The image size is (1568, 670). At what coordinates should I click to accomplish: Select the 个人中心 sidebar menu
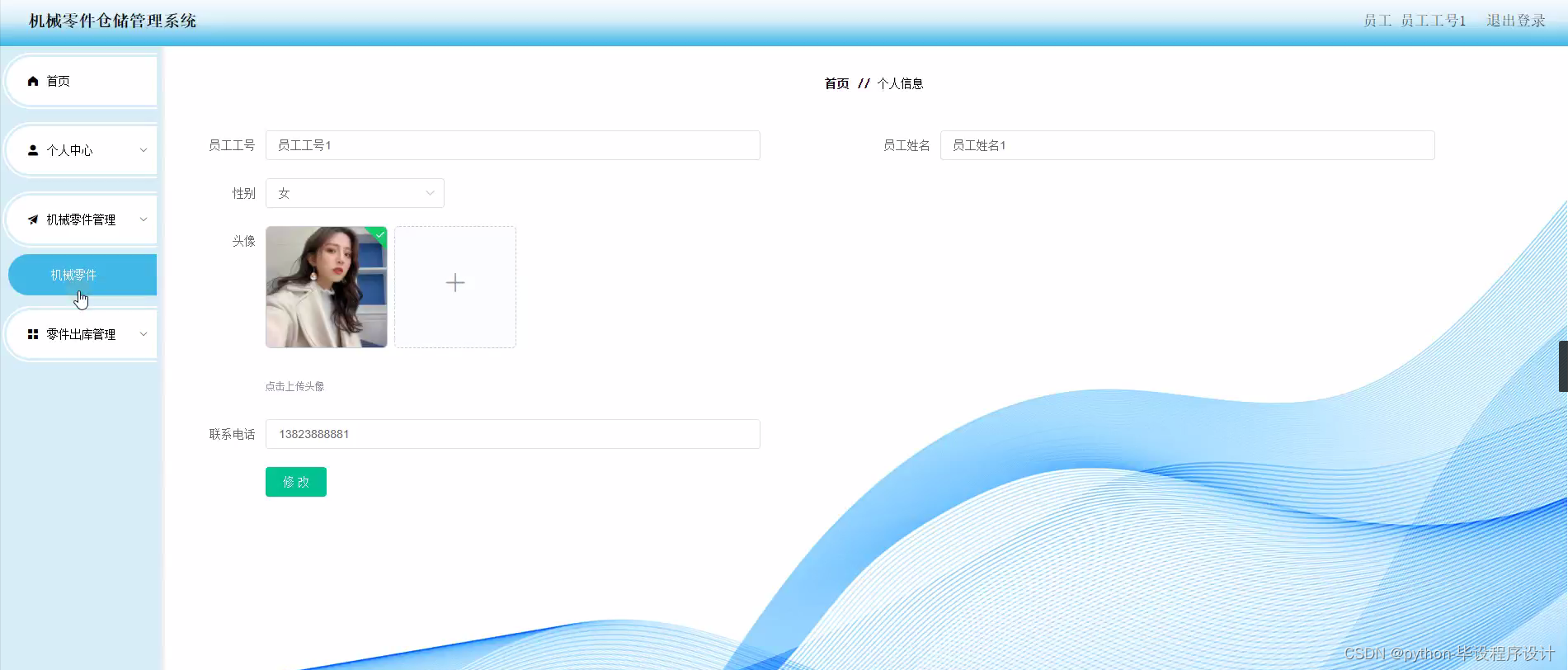coord(81,150)
